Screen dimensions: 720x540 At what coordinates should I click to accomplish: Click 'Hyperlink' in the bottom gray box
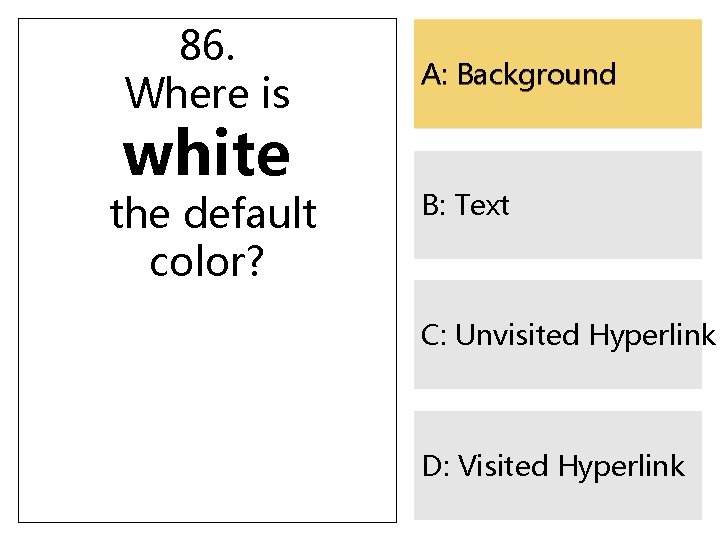pyautogui.click(x=621, y=466)
